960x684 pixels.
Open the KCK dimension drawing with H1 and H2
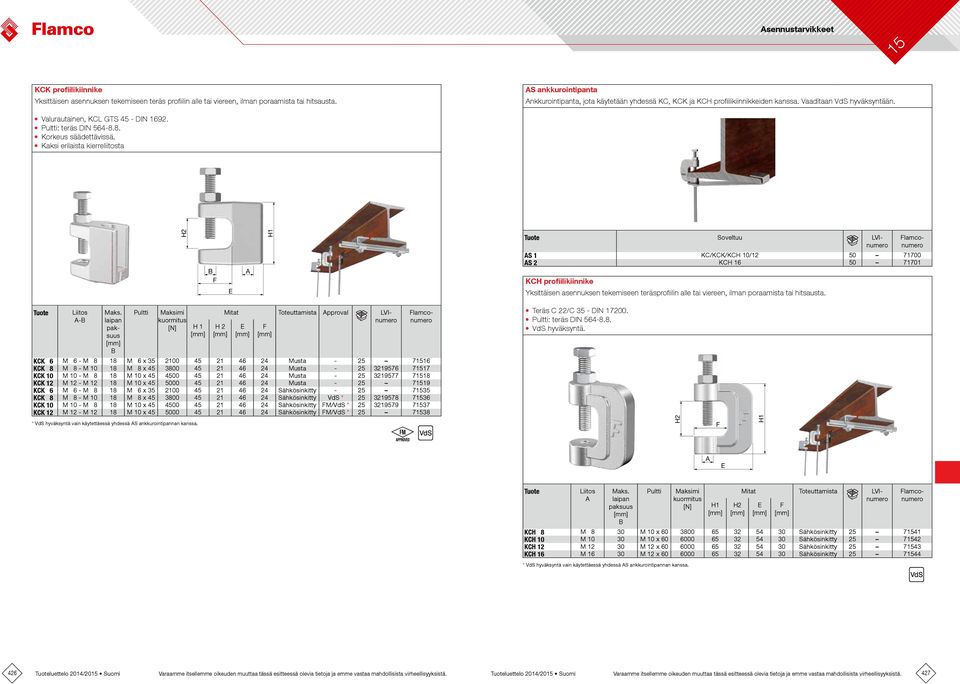point(228,231)
